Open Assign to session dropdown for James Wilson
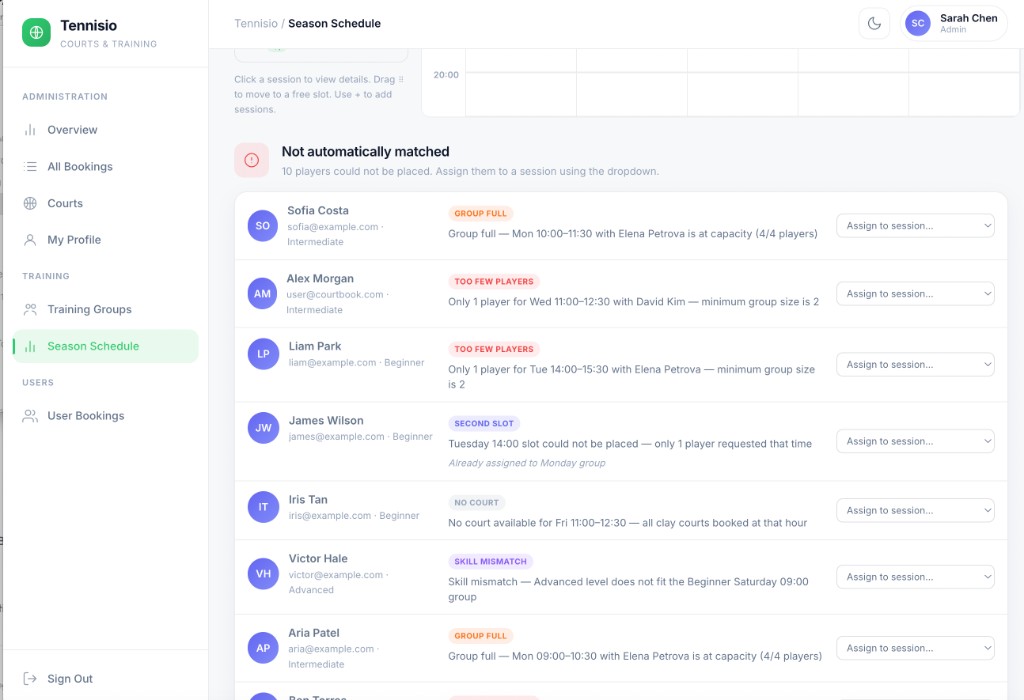Viewport: 1024px width, 700px height. tap(915, 441)
